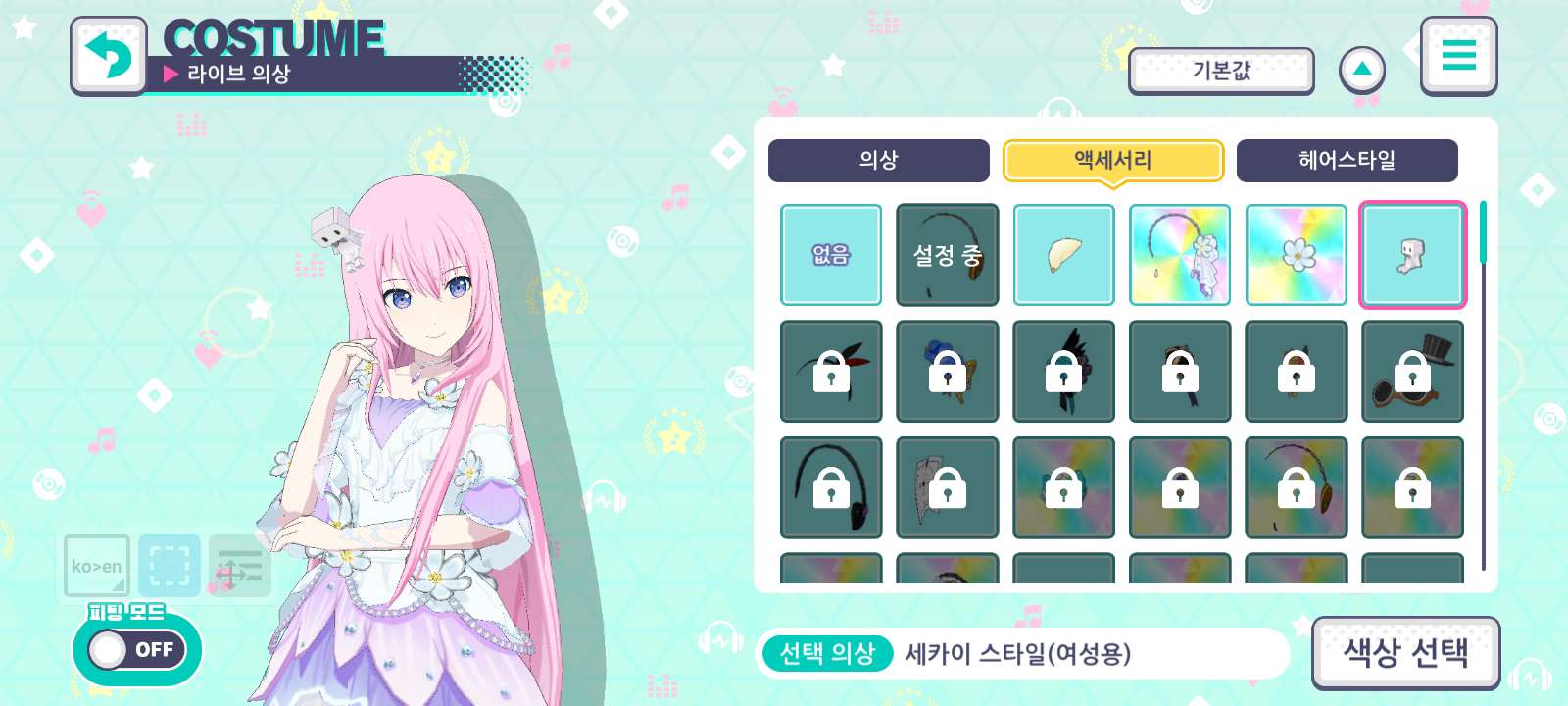Image resolution: width=1568 pixels, height=706 pixels.
Task: Open the hamburger menu icon
Action: coord(1458,55)
